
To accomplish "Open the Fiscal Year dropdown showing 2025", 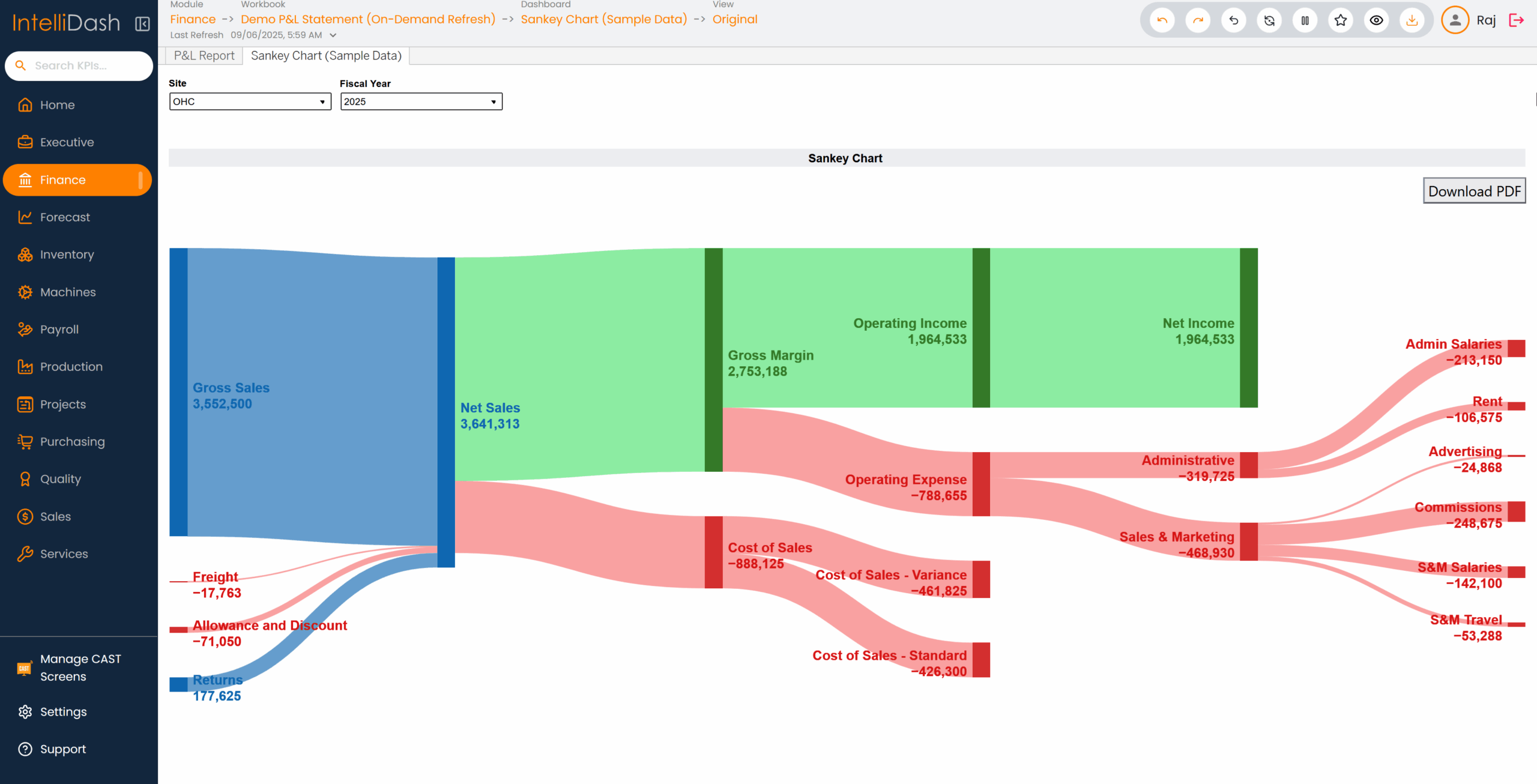I will (x=421, y=101).
